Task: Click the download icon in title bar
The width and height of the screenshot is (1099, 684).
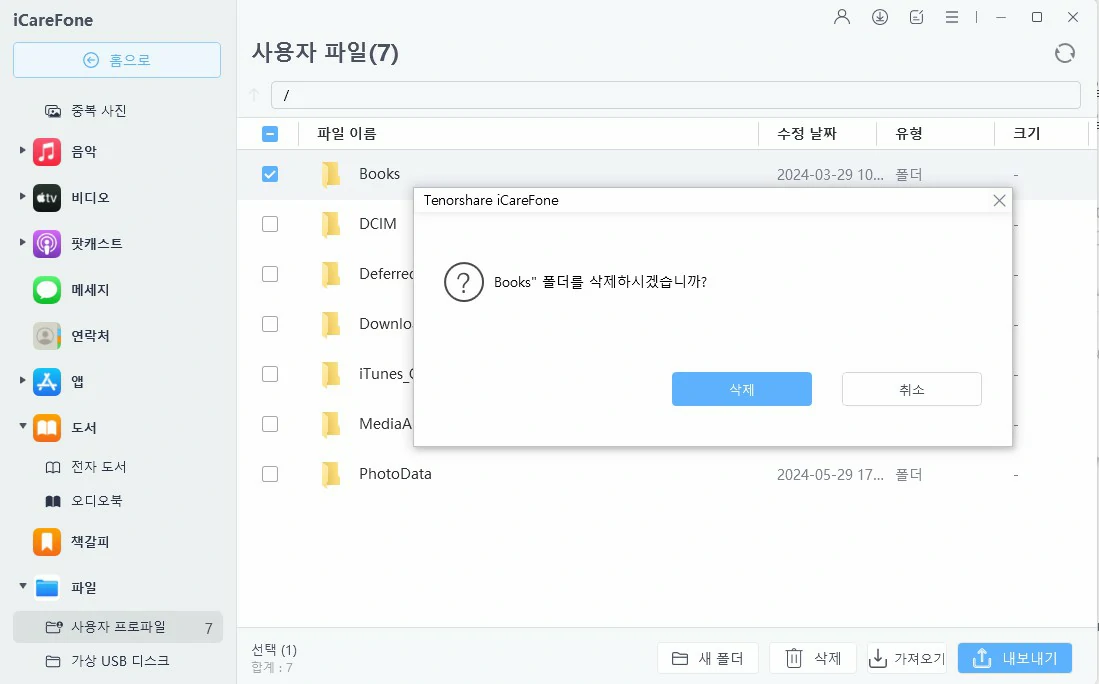Action: (x=880, y=17)
